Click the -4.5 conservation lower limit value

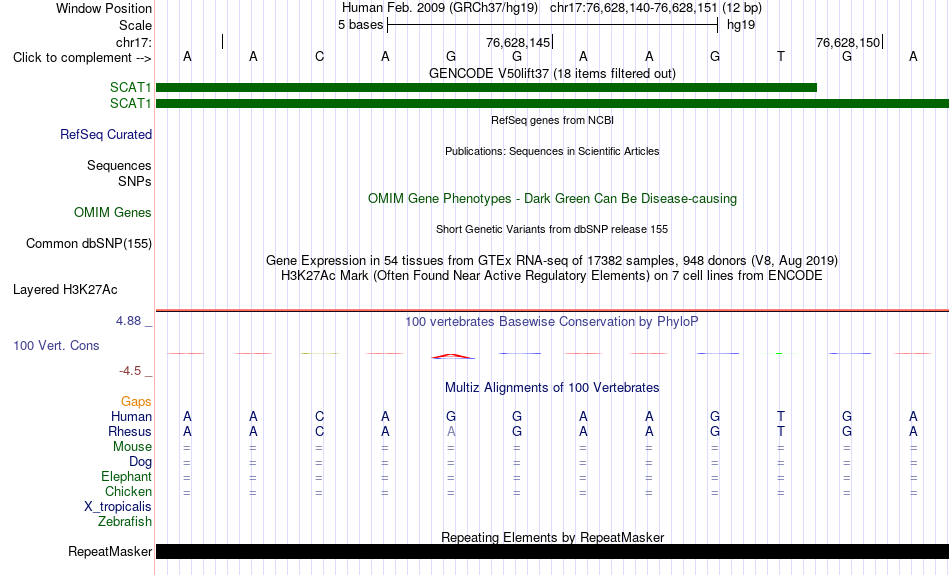coord(130,371)
